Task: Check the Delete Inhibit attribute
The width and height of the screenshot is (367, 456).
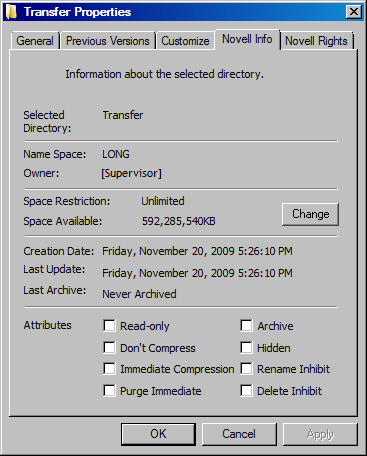Action: click(246, 391)
